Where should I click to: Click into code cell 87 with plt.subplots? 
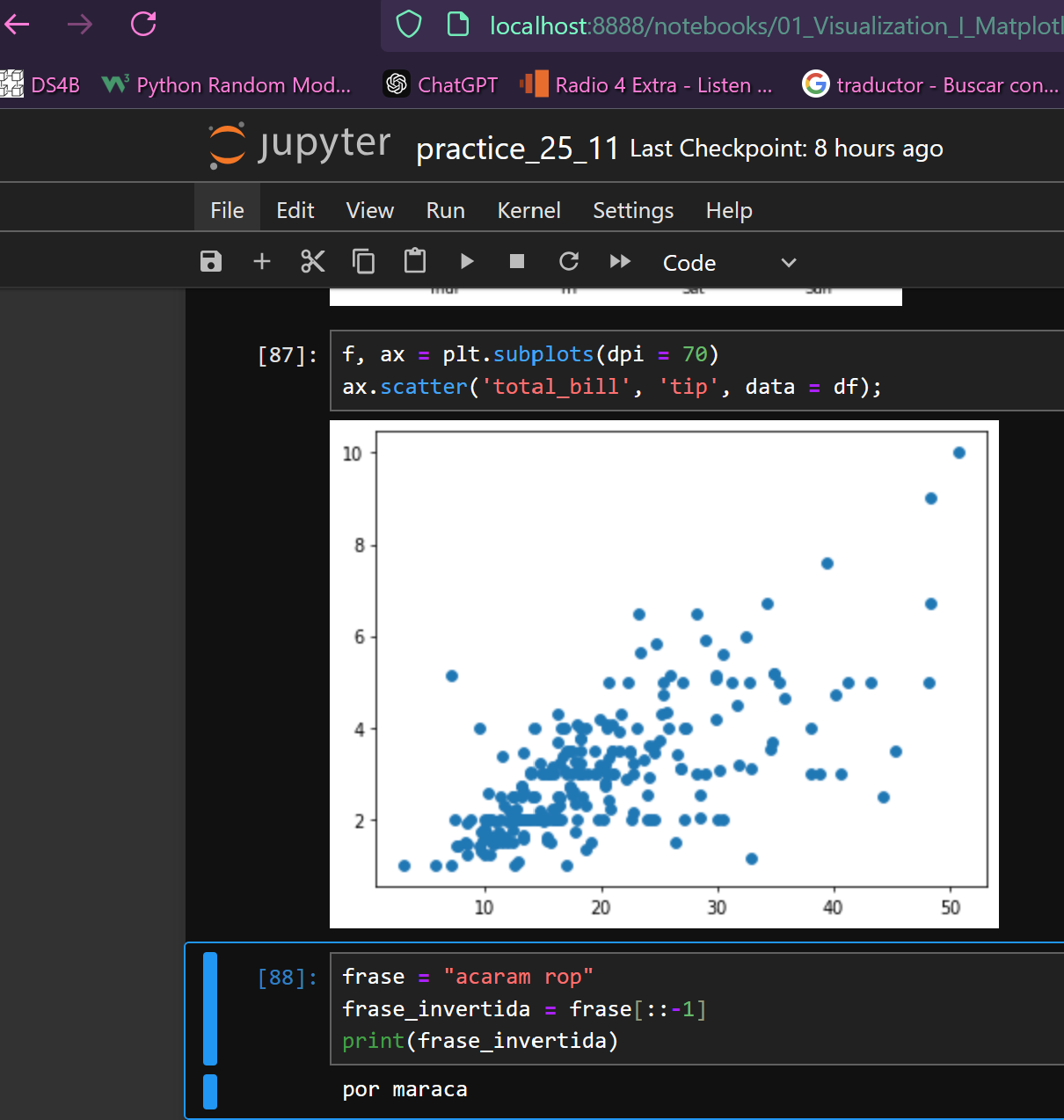pyautogui.click(x=696, y=370)
